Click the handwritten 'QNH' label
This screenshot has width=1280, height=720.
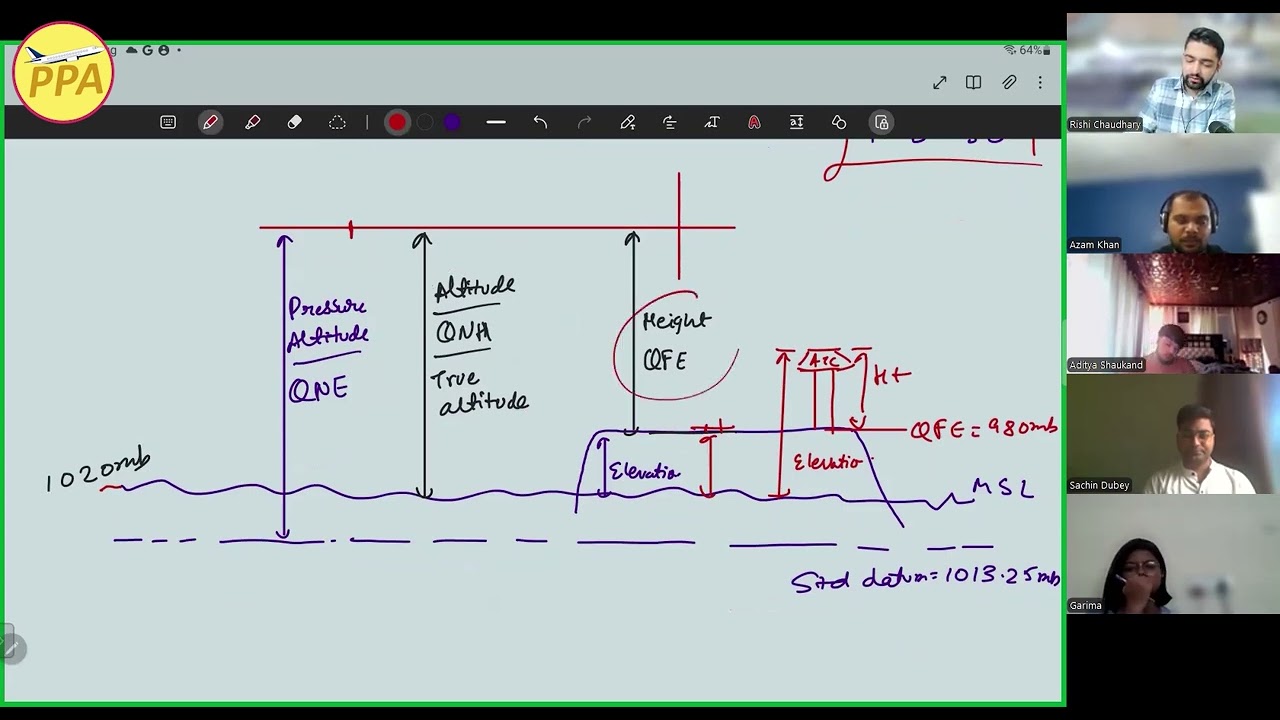point(463,332)
